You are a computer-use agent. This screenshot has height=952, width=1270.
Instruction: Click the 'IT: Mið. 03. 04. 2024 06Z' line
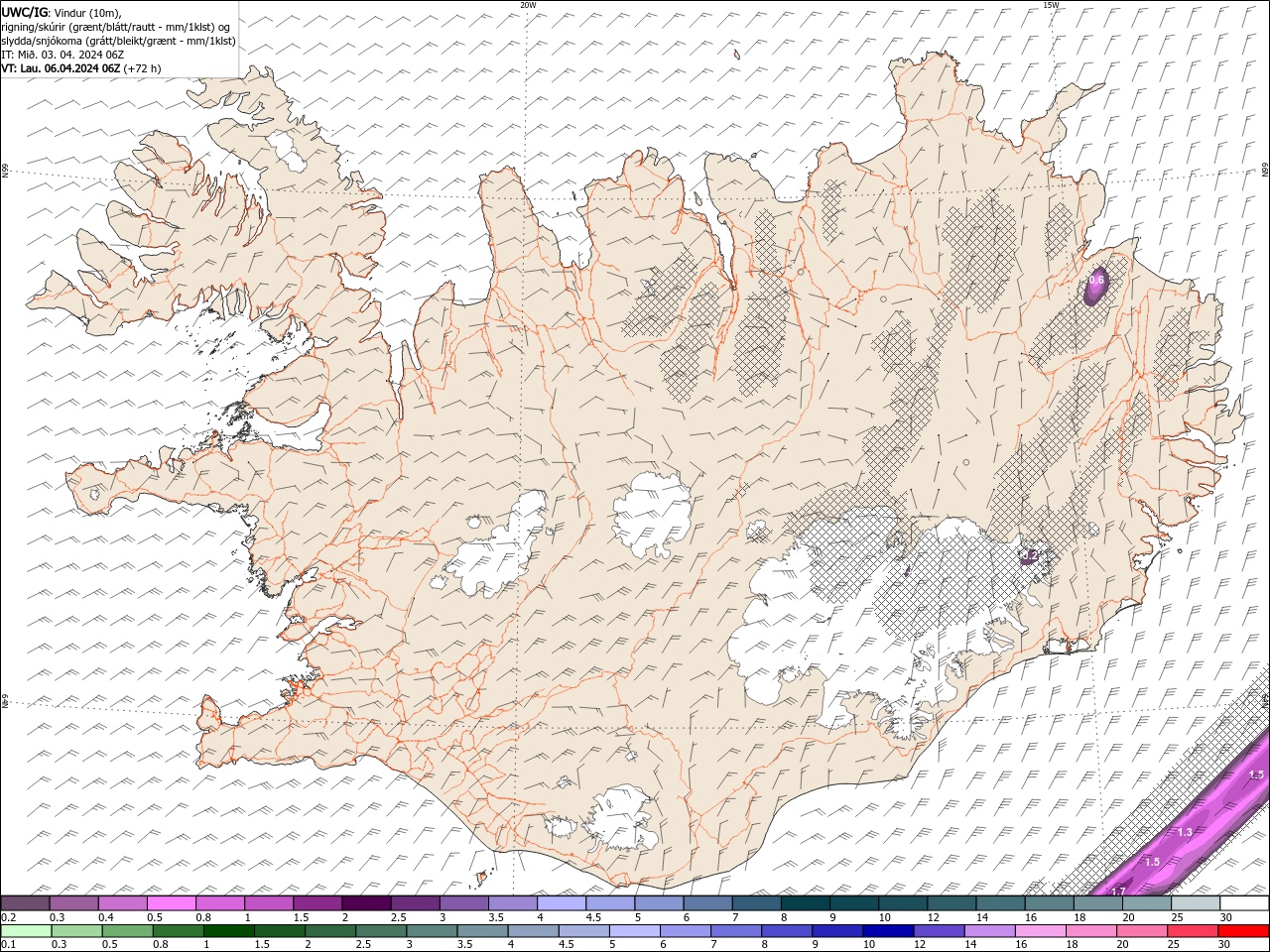pyautogui.click(x=63, y=55)
